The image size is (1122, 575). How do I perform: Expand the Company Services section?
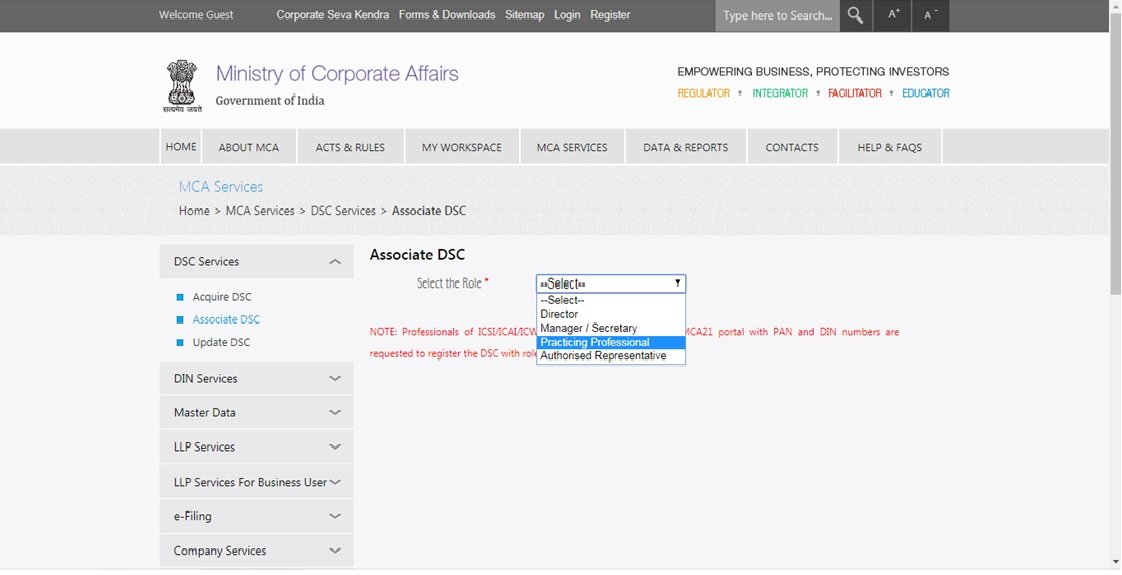pos(256,551)
